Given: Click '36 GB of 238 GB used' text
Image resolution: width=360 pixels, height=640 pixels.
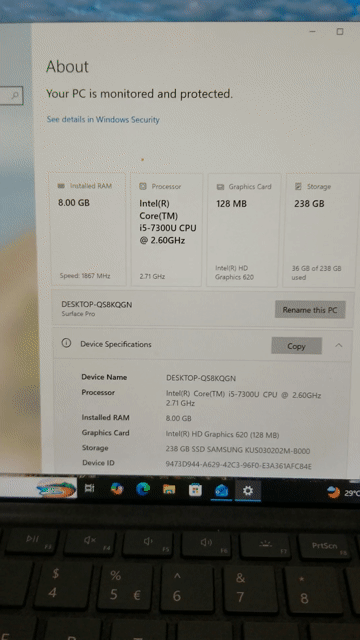Looking at the screenshot, I should point(316,273).
